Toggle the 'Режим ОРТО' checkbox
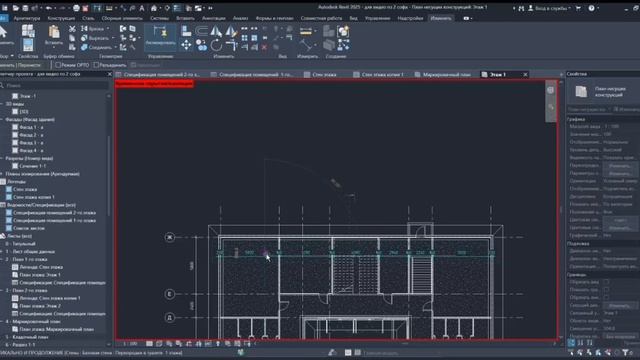The image size is (640, 360). pyautogui.click(x=58, y=65)
